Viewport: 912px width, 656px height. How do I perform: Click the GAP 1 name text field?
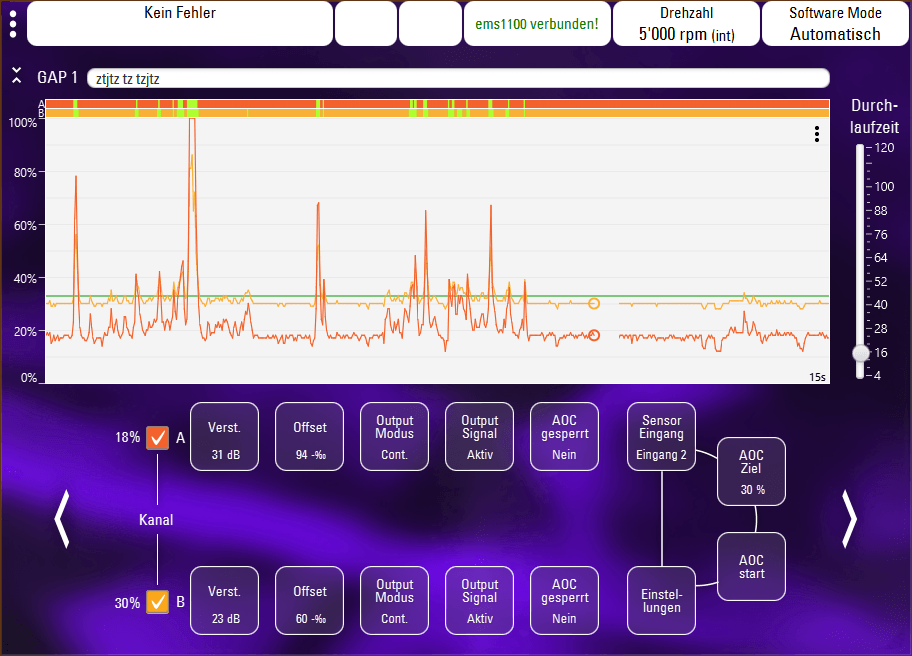pos(458,79)
